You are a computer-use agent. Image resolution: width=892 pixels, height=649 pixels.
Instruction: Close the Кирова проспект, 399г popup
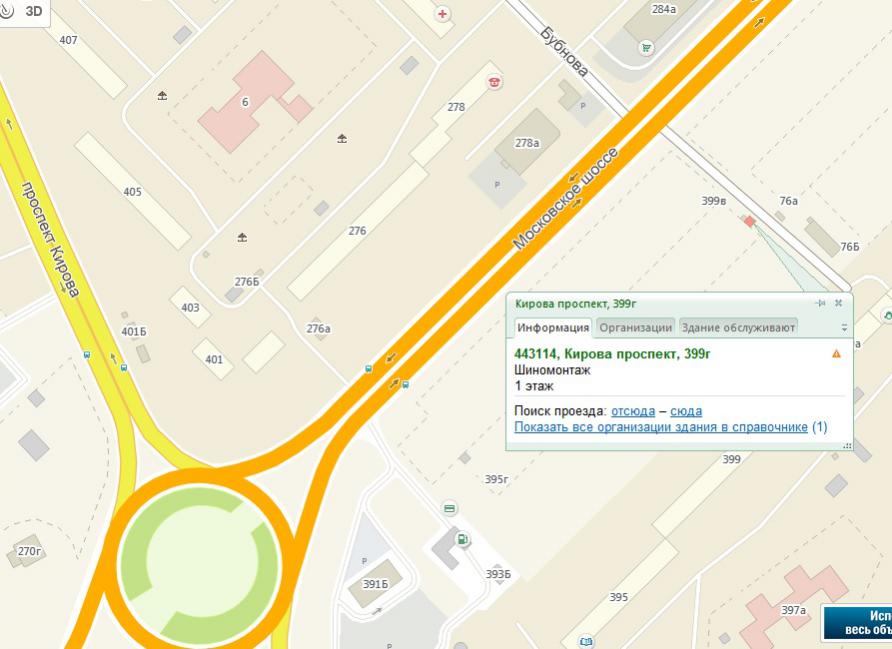coord(839,303)
